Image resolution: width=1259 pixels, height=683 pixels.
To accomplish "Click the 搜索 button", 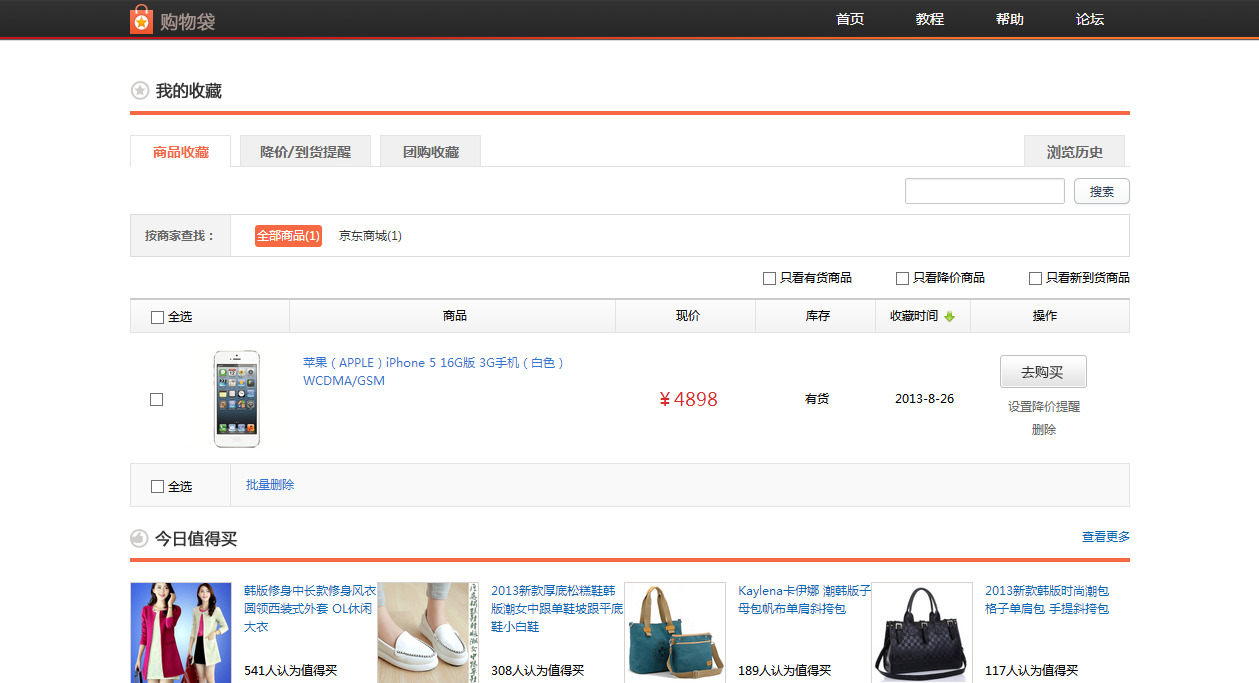I will pyautogui.click(x=1102, y=191).
